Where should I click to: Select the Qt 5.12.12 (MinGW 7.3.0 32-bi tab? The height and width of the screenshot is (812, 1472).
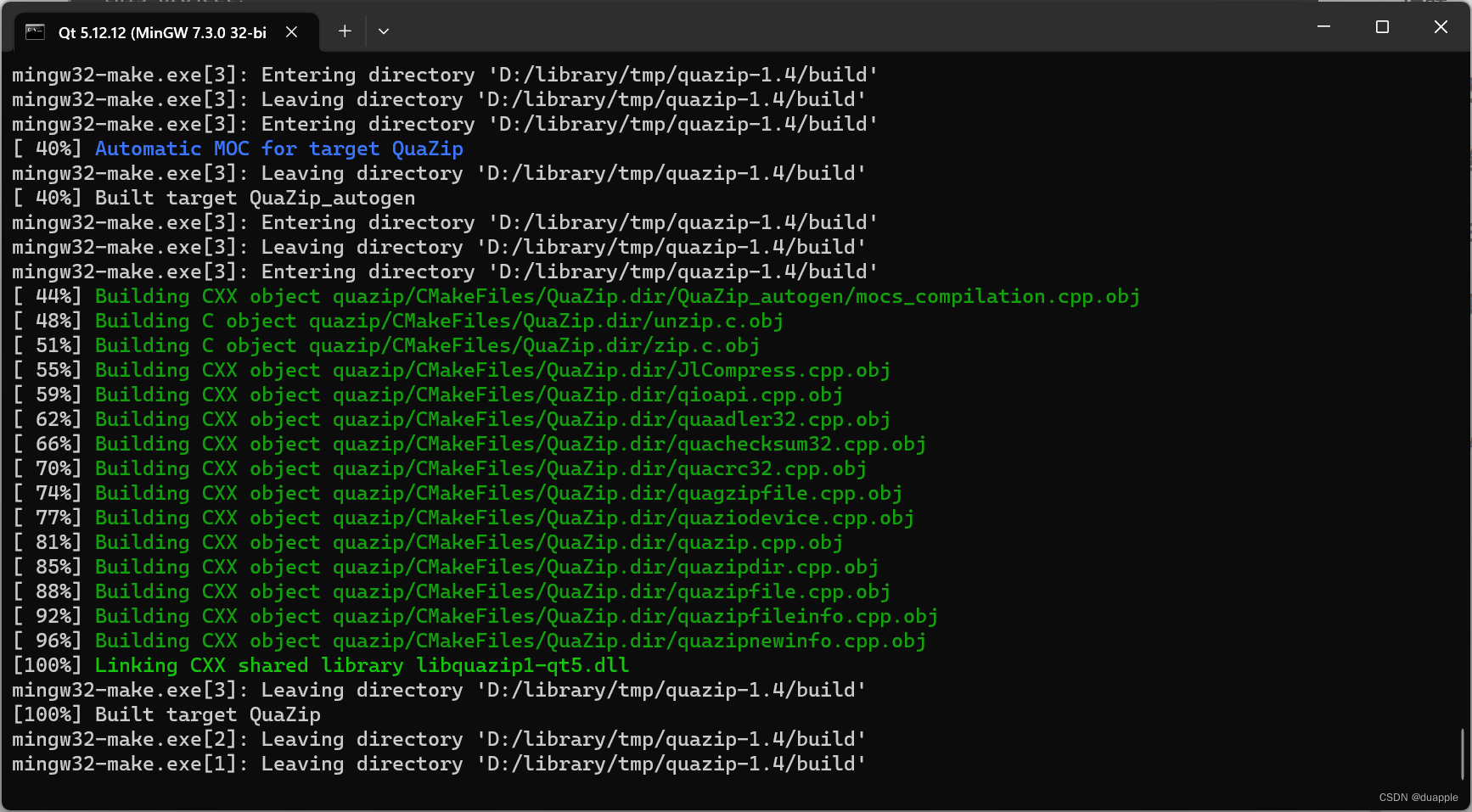166,32
